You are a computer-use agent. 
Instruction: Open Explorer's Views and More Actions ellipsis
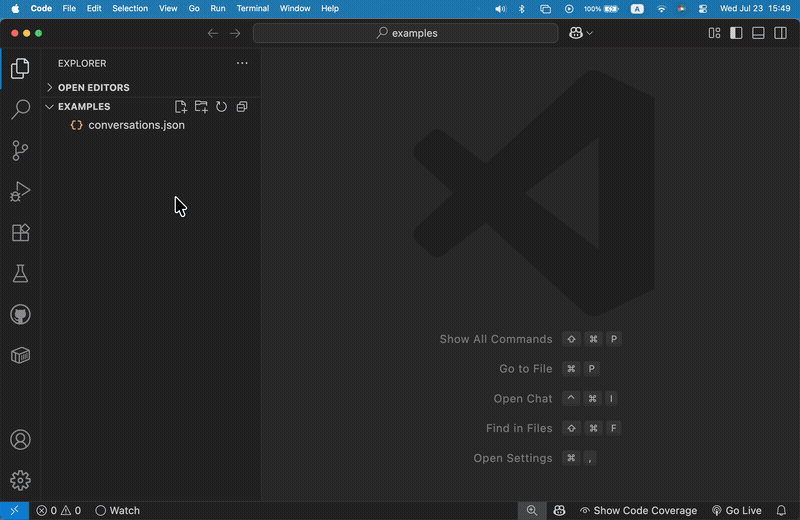[242, 63]
